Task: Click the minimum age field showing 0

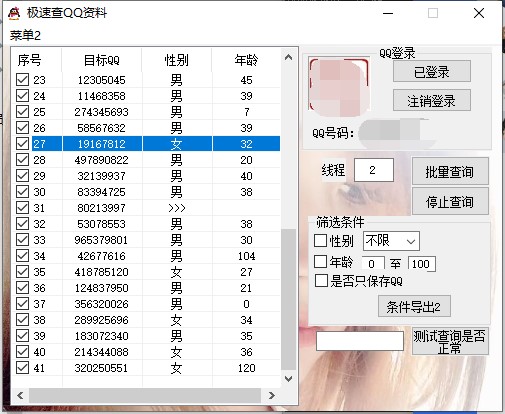Action: [x=373, y=264]
